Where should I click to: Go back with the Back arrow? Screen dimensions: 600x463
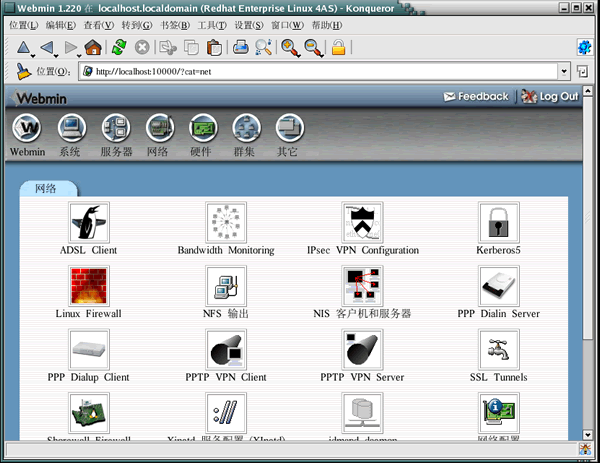(x=47, y=48)
